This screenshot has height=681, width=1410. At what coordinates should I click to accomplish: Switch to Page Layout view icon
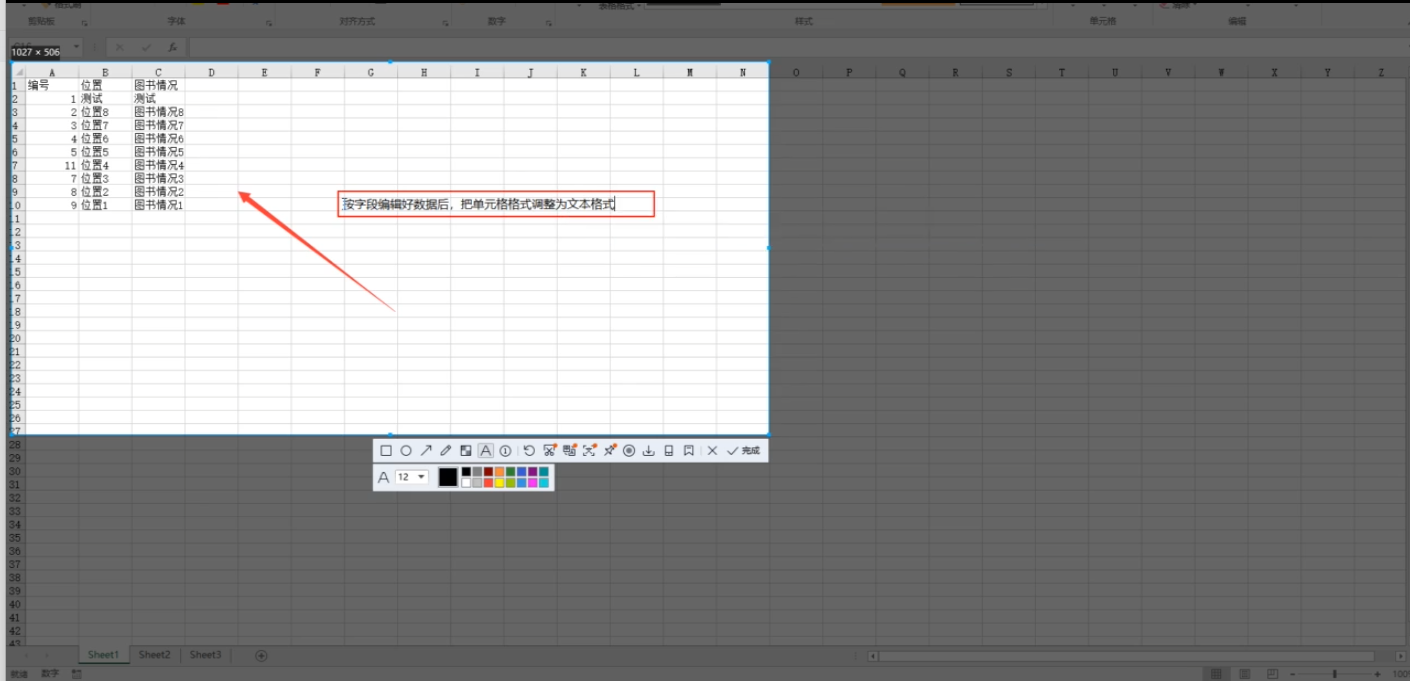(1245, 674)
